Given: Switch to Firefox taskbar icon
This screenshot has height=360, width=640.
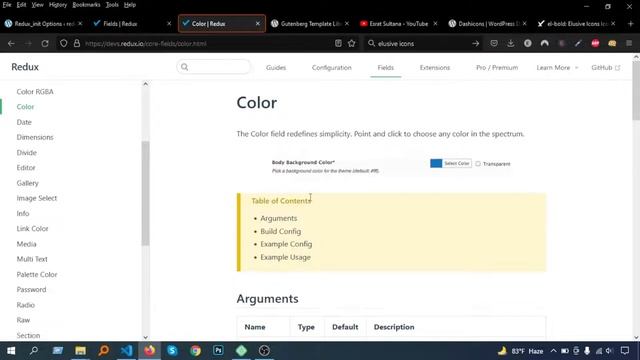Looking at the screenshot, I should (149, 351).
